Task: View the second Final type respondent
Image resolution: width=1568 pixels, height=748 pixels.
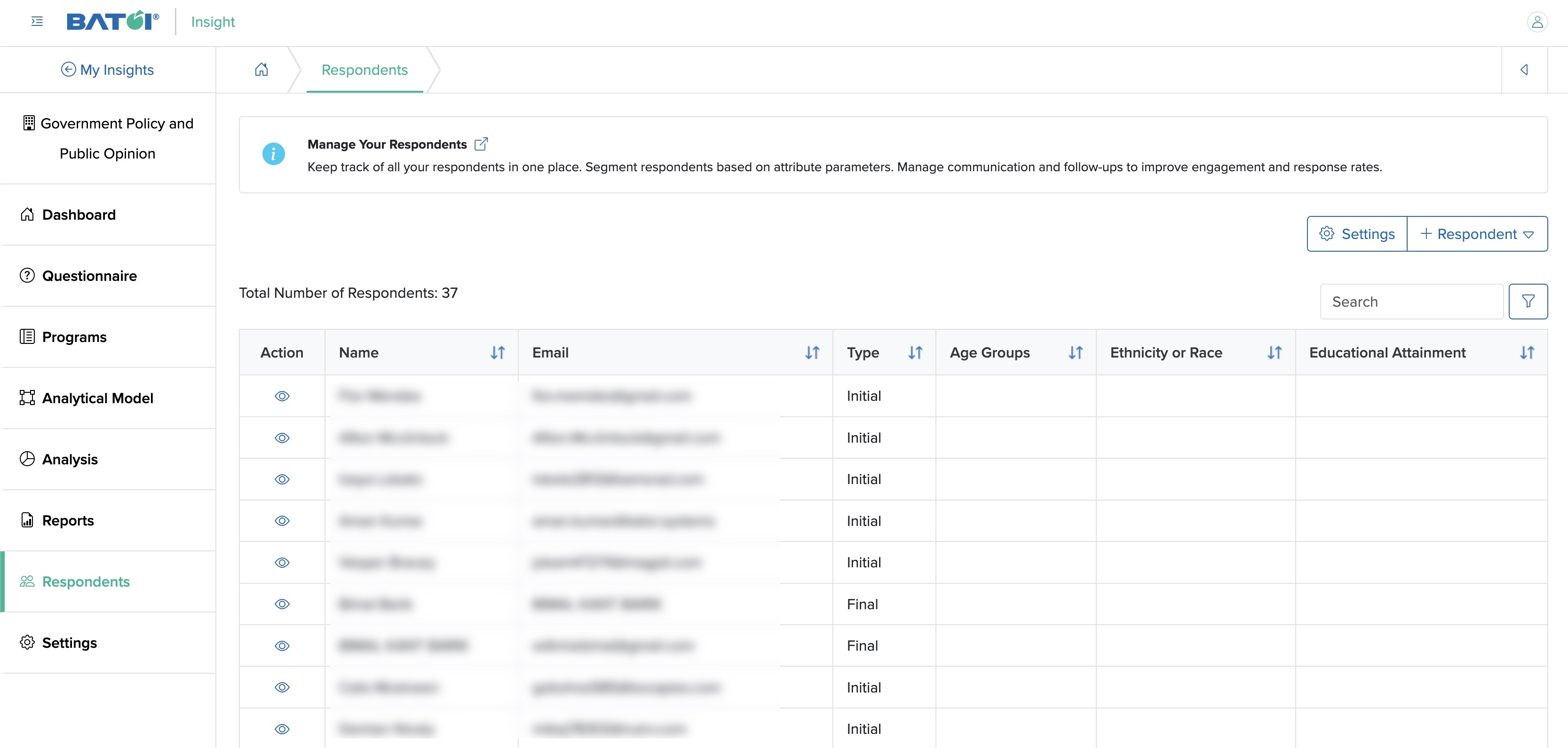Action: point(282,646)
